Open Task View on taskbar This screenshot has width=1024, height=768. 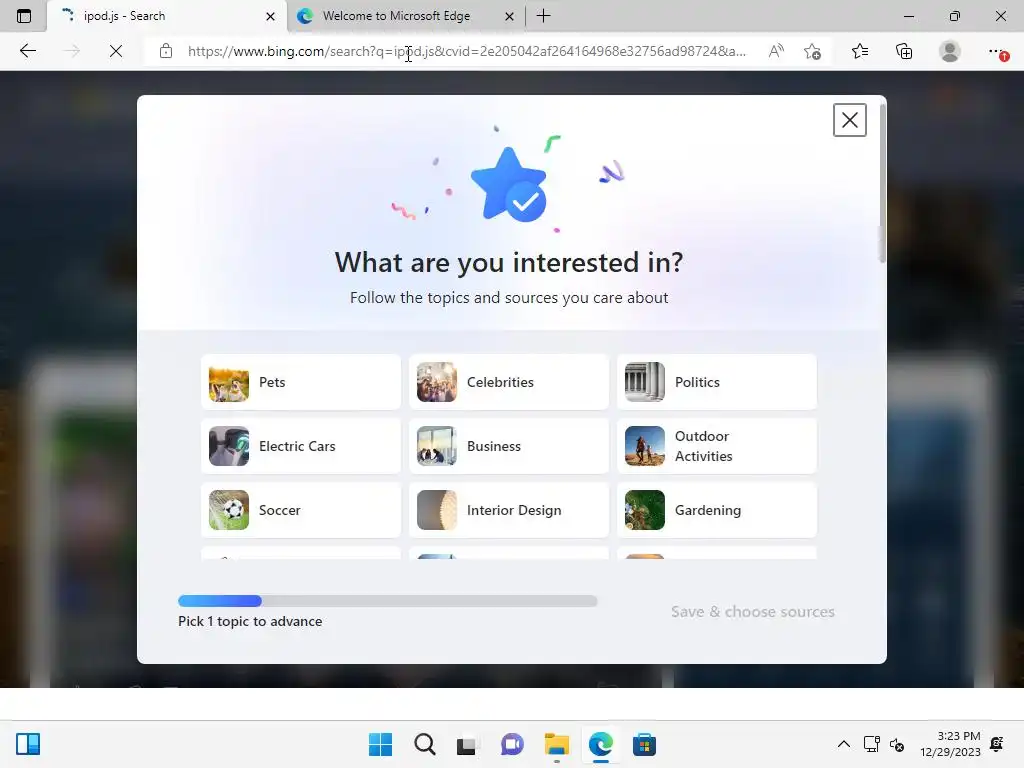click(466, 744)
